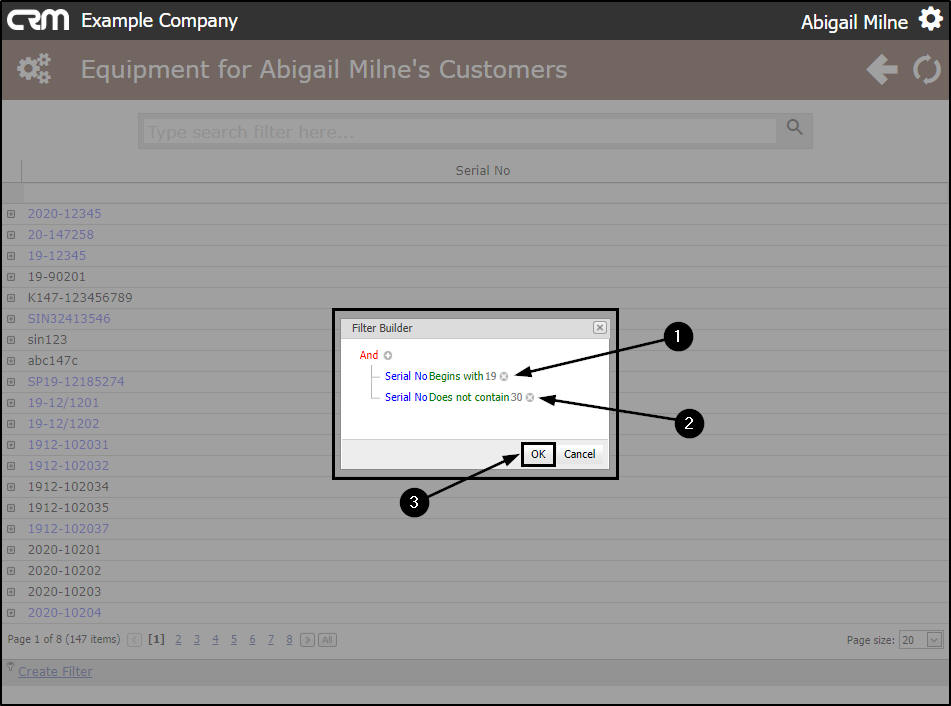Click the previous page arrow button
The width and height of the screenshot is (951, 706).
134,640
